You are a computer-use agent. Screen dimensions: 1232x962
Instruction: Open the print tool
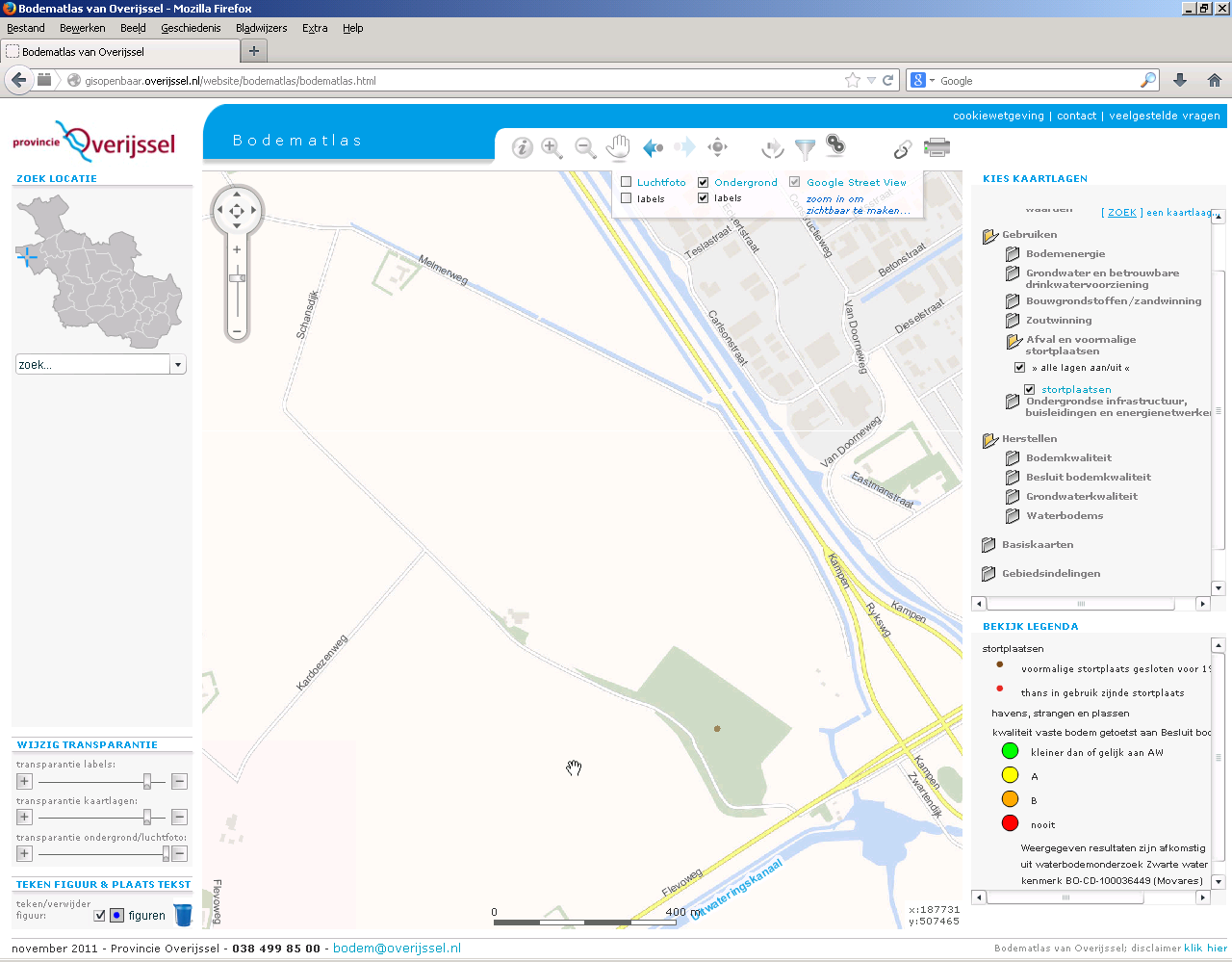937,147
